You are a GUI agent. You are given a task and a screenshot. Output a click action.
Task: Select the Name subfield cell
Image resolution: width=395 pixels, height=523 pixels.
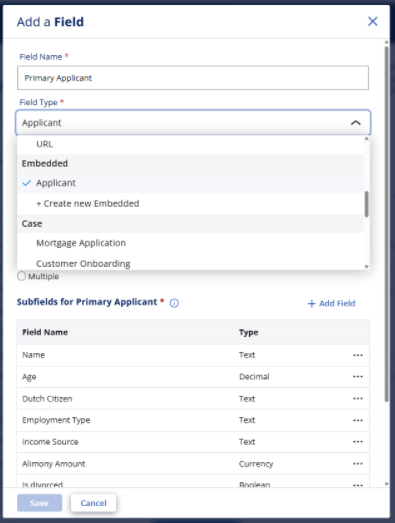(x=33, y=355)
